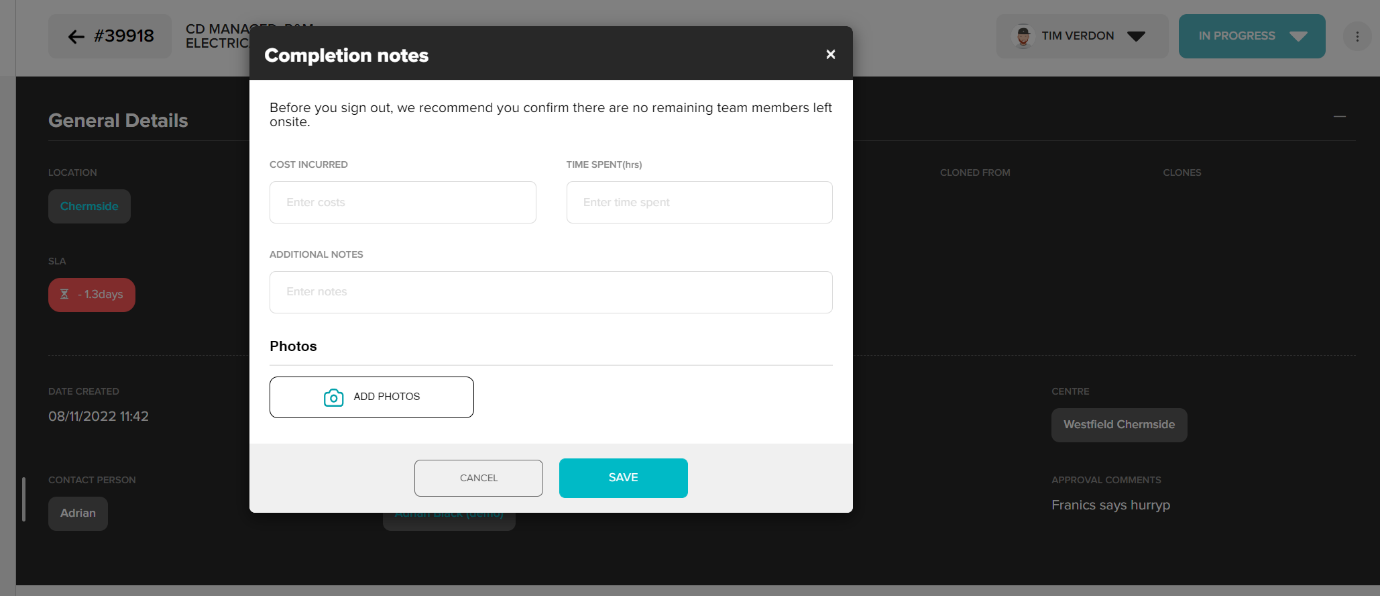Screen dimensions: 1380x596
Task: Click Tim Verdon's avatar icon
Action: (x=1023, y=36)
